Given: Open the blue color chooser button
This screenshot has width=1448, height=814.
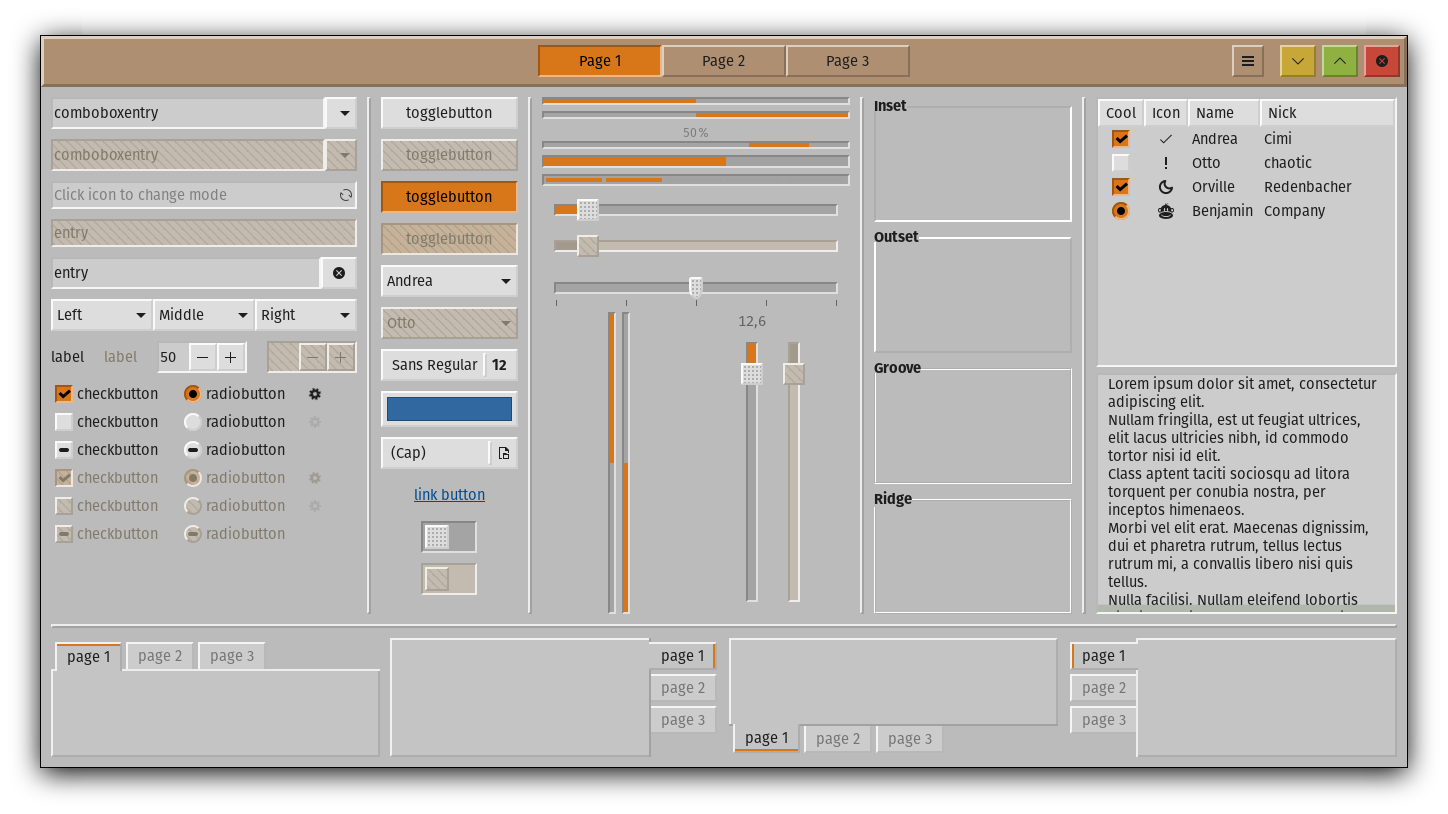Looking at the screenshot, I should click(x=449, y=409).
